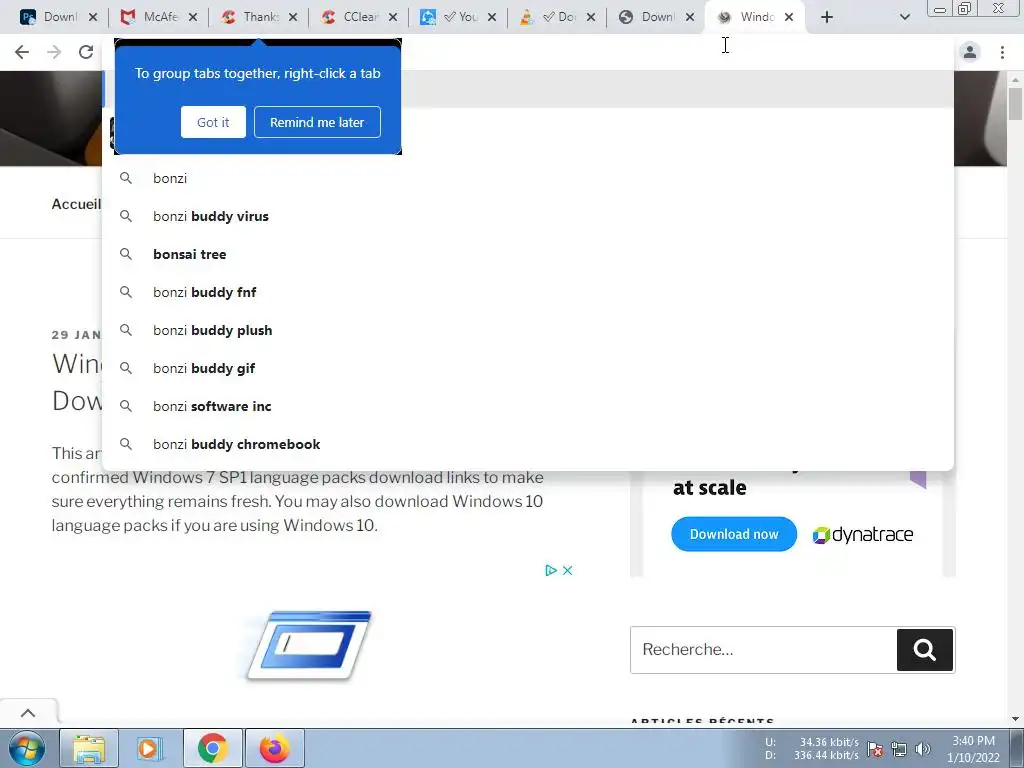Select 'bonzi buddy gif' suggestion

(528, 368)
